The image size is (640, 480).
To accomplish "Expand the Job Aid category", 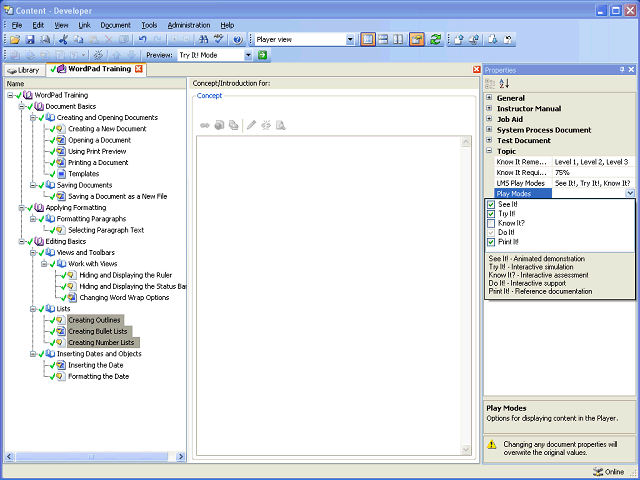I will [489, 118].
